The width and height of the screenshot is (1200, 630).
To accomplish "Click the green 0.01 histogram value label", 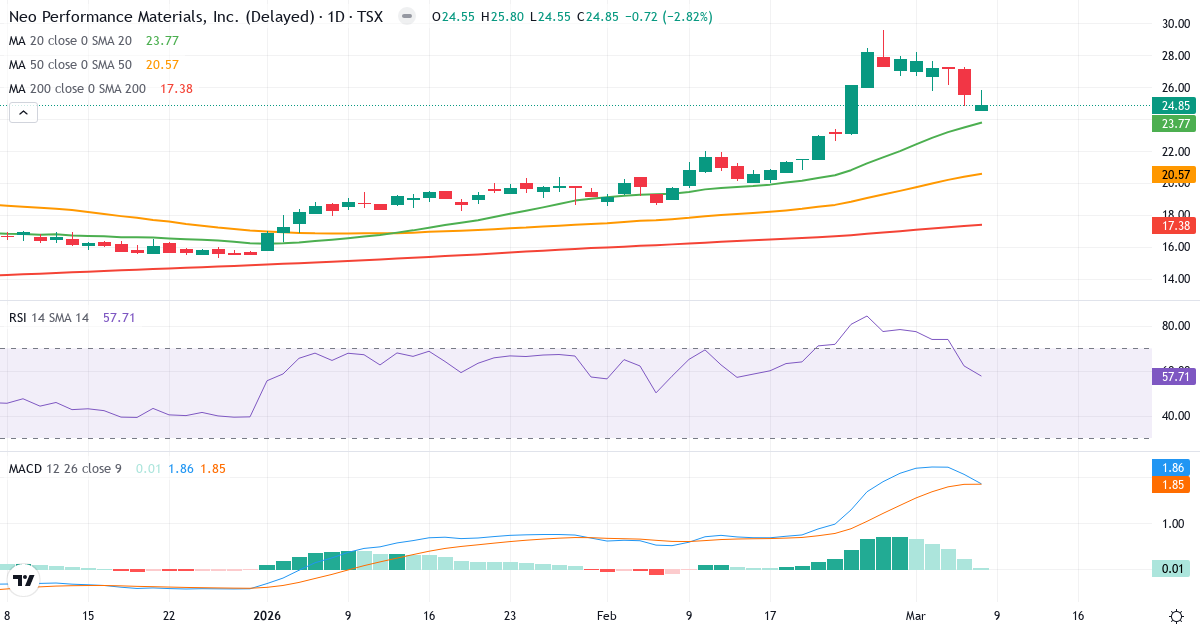I will coord(1170,568).
